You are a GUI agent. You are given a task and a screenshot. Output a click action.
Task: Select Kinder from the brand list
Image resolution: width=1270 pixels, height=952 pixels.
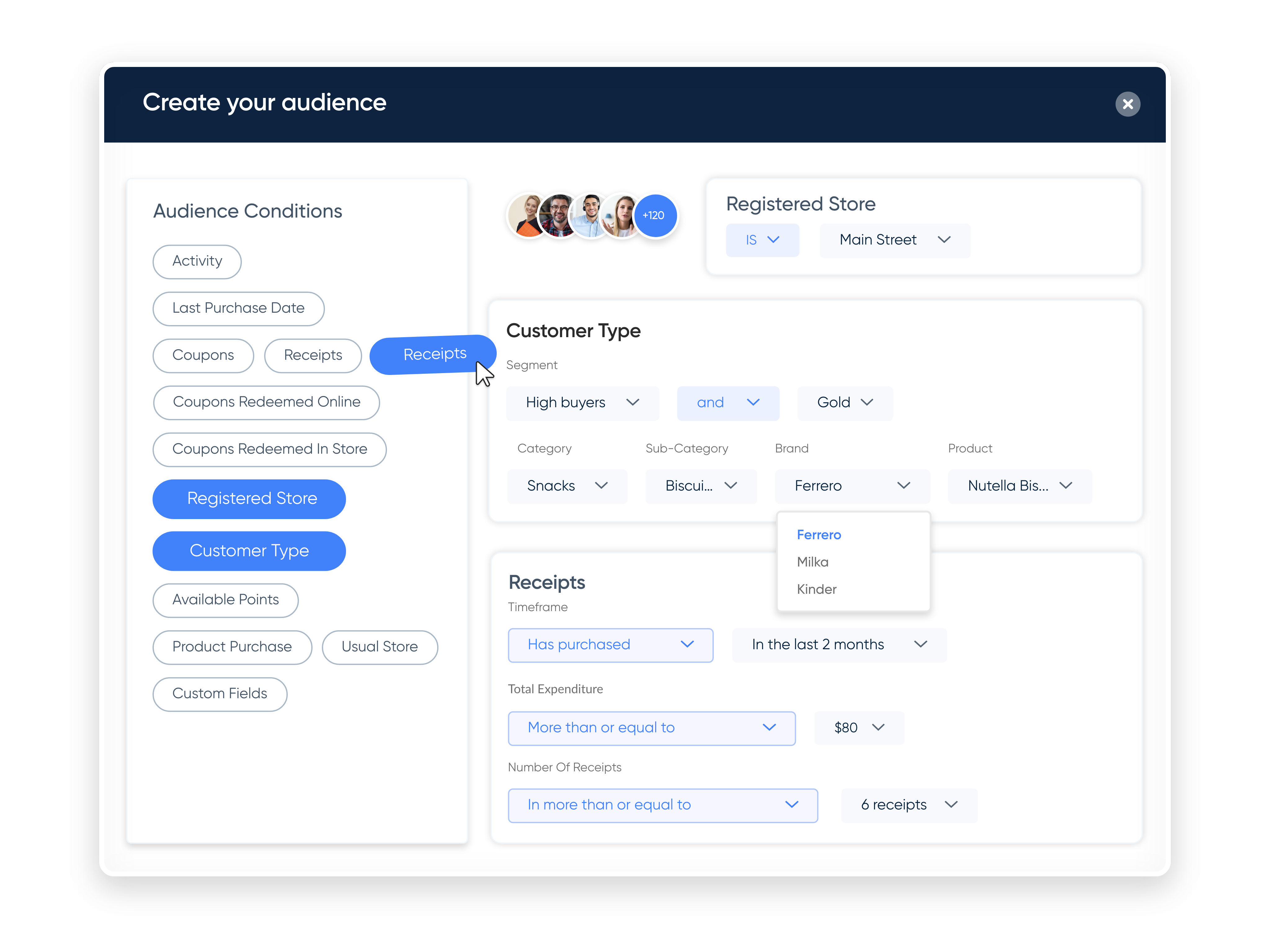pos(816,589)
